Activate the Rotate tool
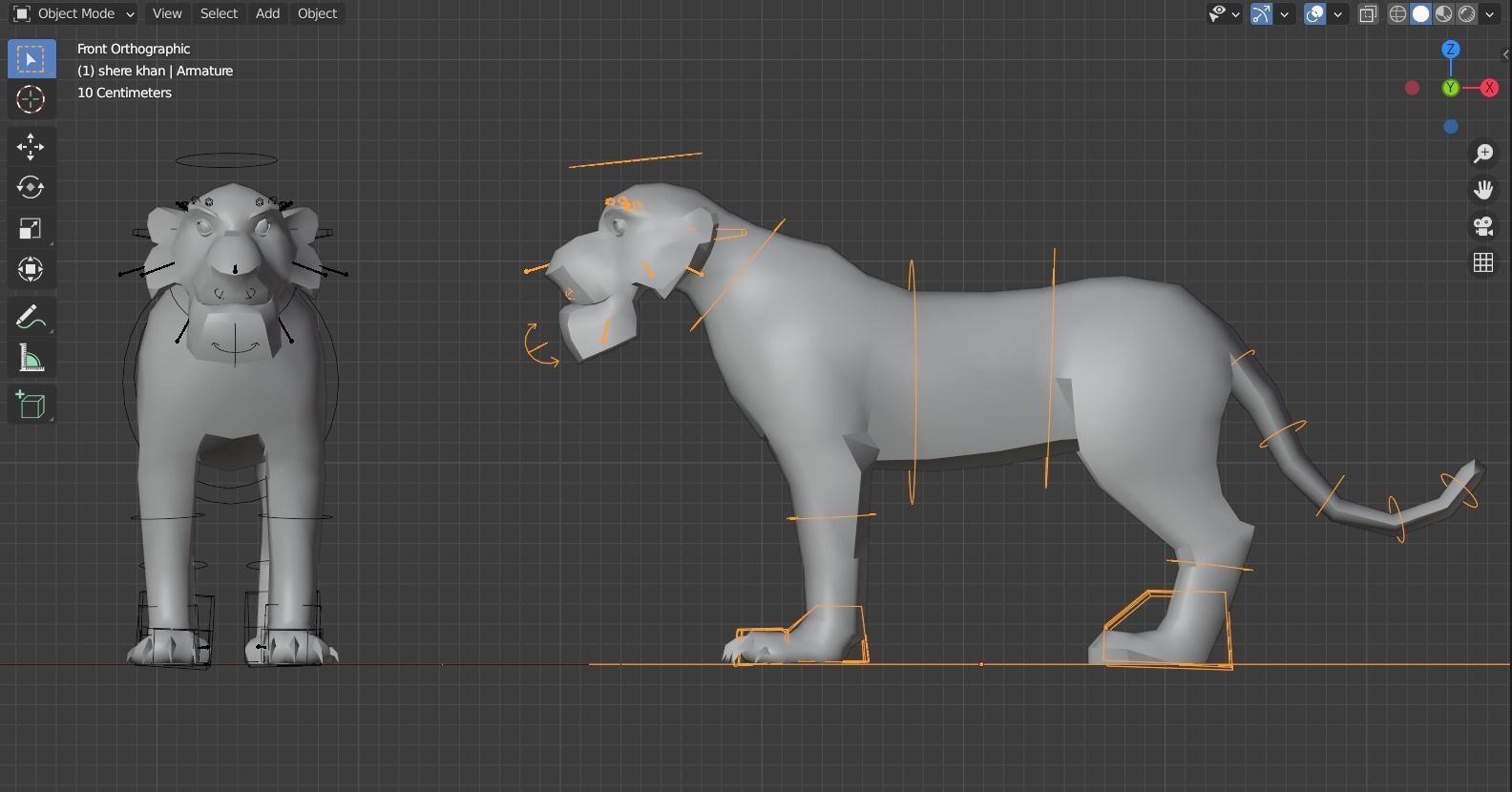The width and height of the screenshot is (1512, 792). click(31, 187)
